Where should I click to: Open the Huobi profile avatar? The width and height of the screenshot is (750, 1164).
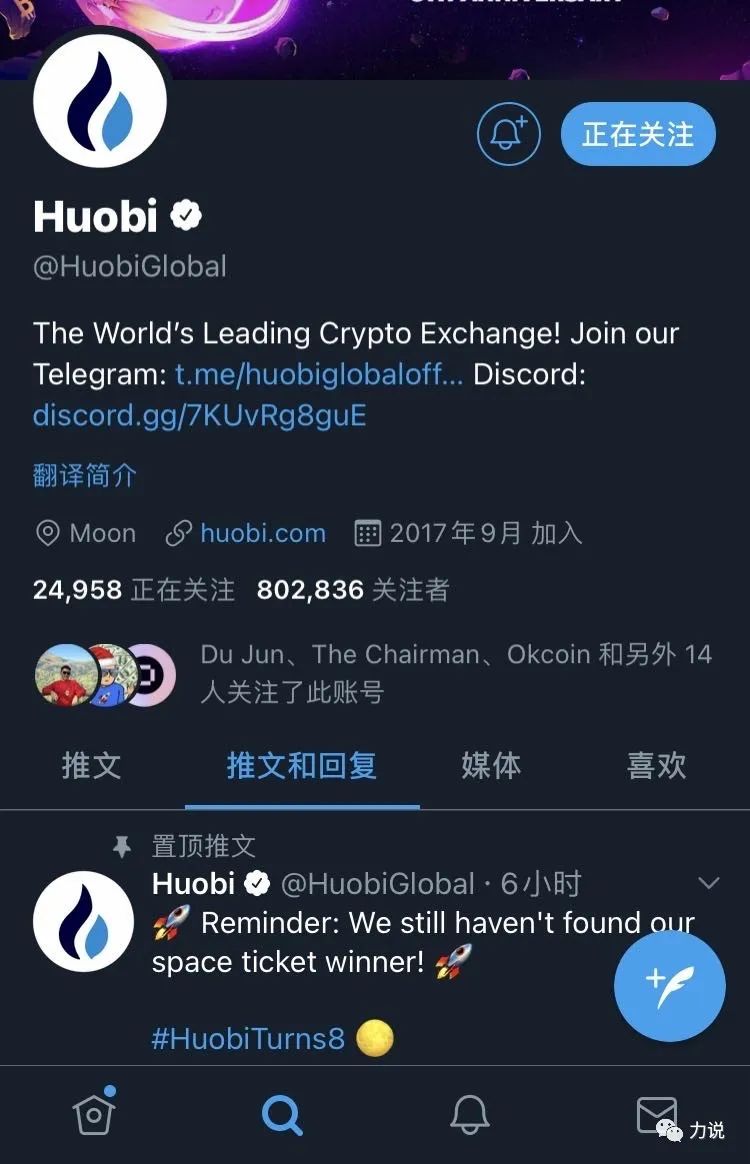coord(100,100)
